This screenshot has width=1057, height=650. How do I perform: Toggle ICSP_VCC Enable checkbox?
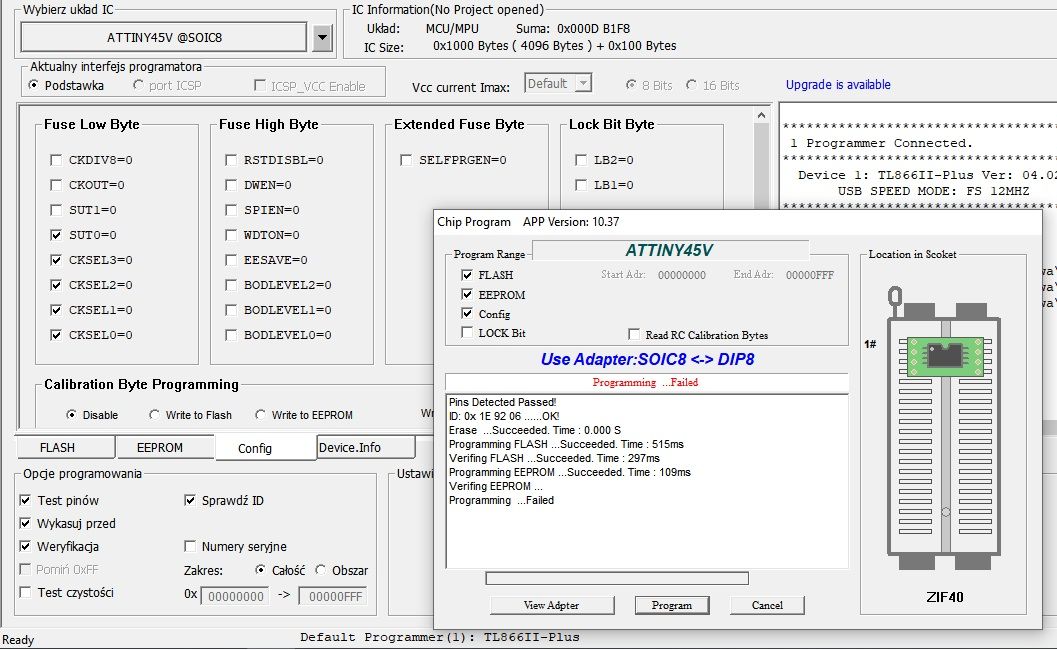click(x=260, y=85)
